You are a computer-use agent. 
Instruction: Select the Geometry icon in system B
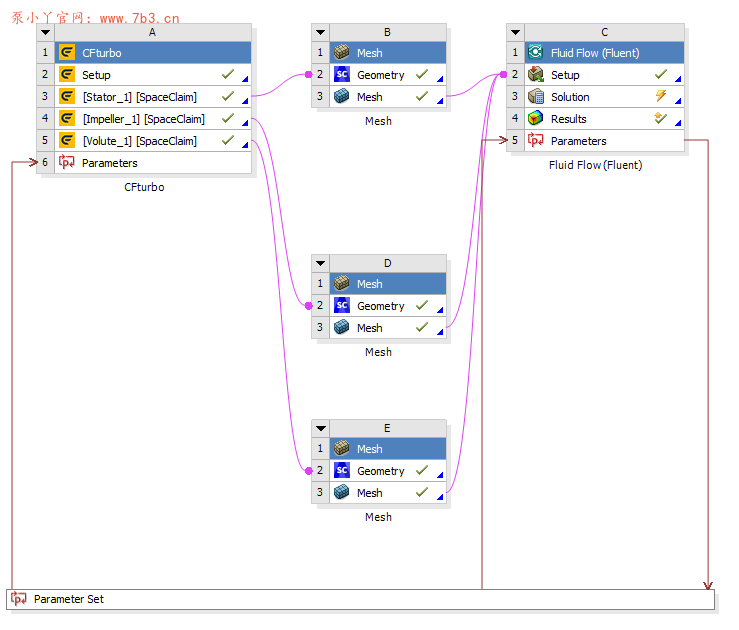click(342, 75)
